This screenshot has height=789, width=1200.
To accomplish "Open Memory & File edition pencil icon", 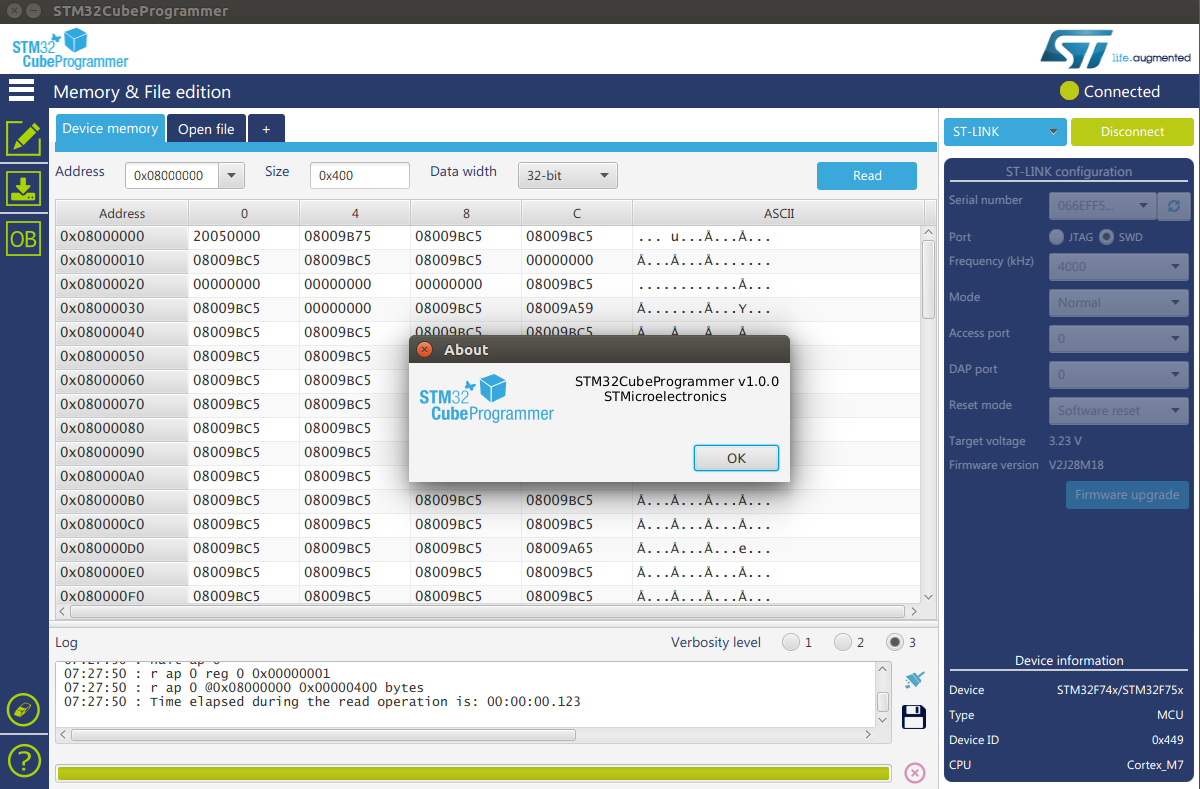I will [24, 138].
